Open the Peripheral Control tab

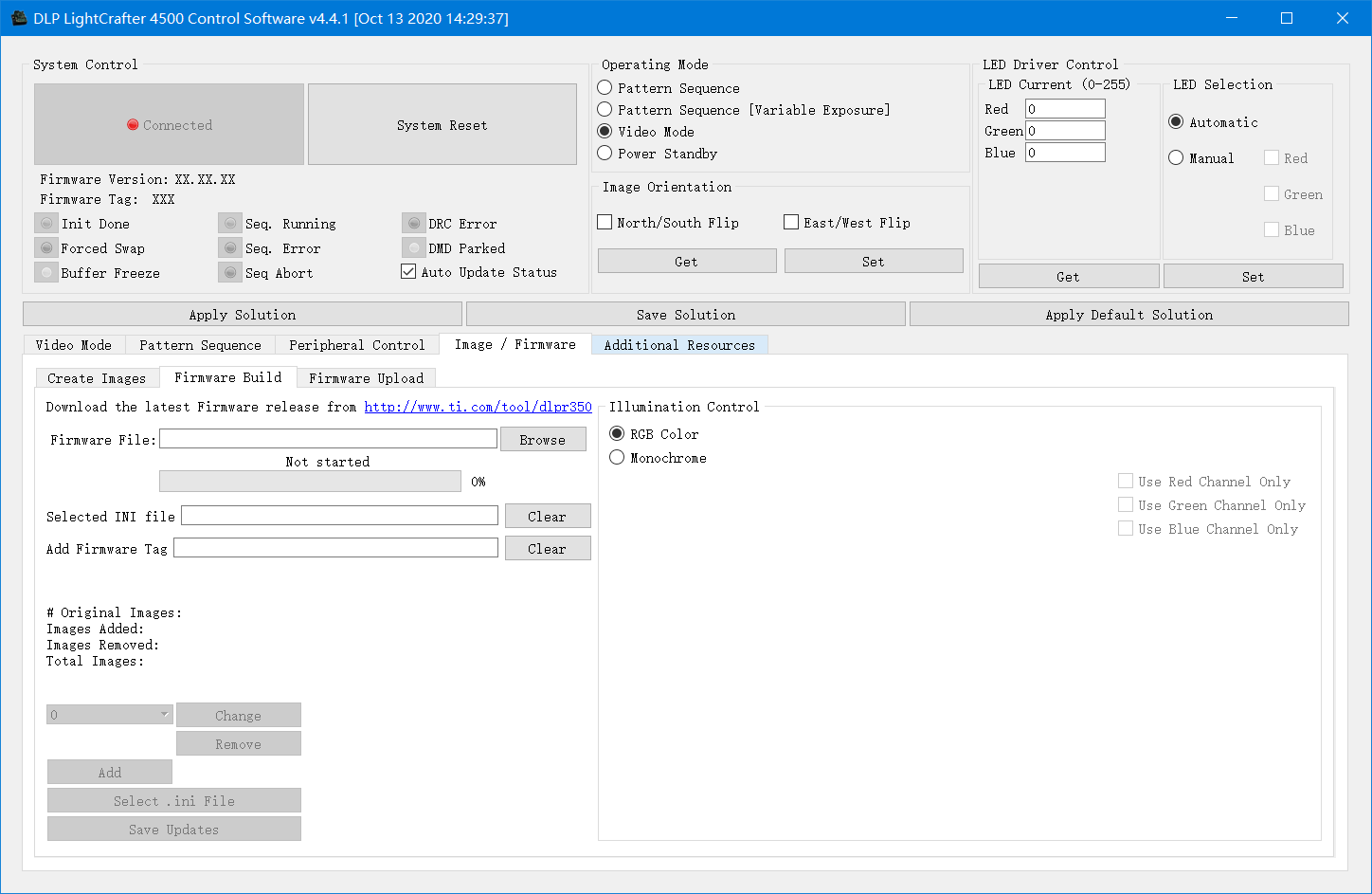pos(357,345)
